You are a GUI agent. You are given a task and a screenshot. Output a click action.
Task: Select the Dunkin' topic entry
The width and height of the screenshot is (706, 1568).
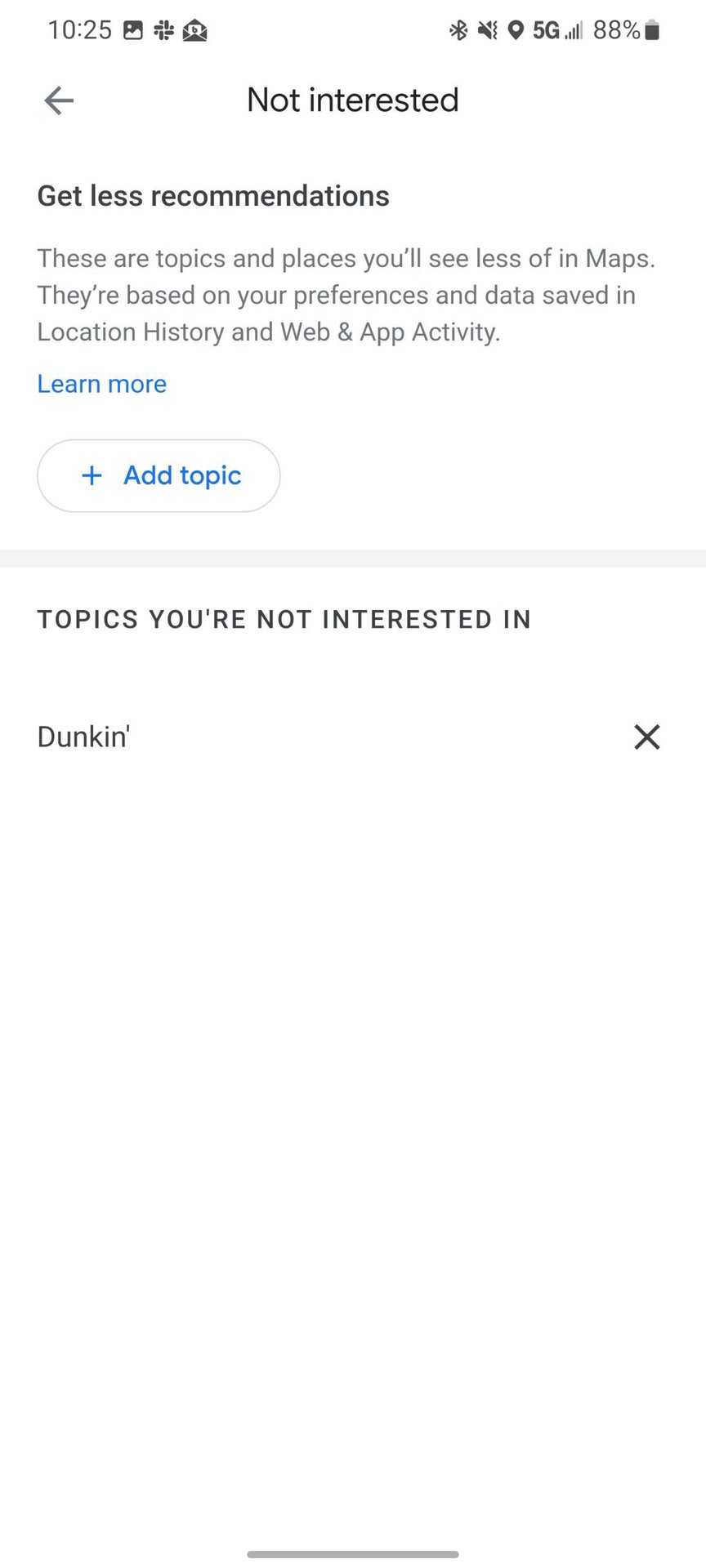[x=84, y=737]
